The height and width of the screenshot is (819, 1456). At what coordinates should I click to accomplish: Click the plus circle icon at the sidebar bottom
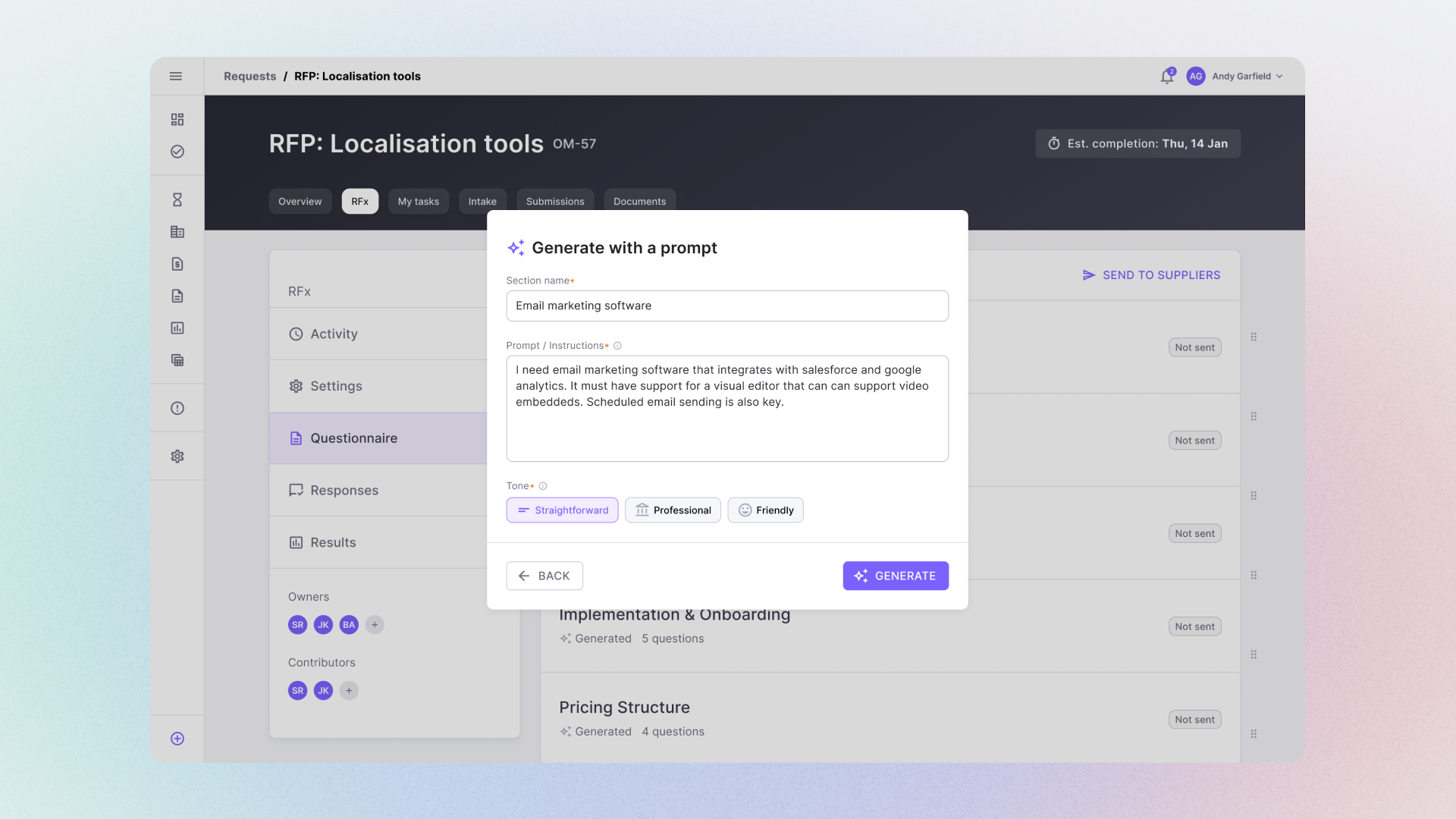177,739
